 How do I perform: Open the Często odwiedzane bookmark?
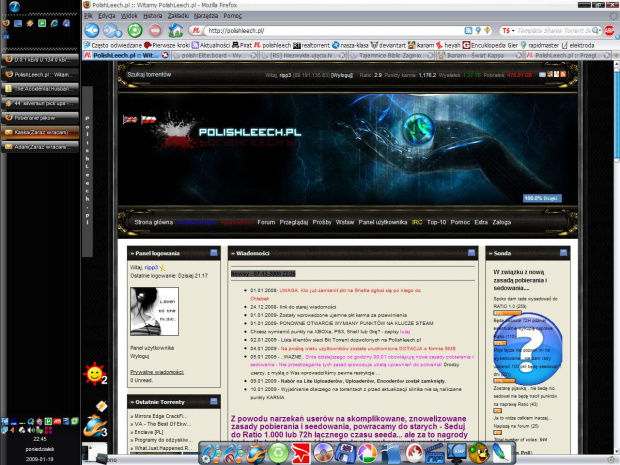click(x=113, y=45)
